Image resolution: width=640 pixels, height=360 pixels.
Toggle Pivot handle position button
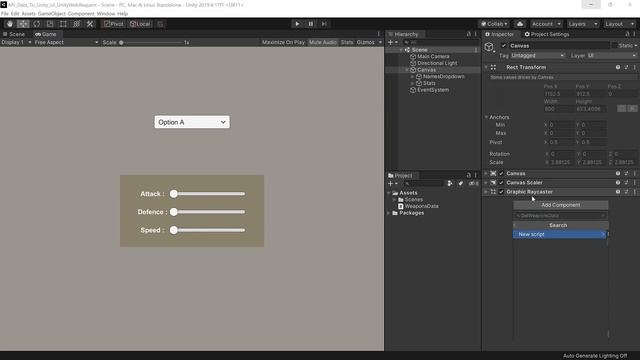(114, 24)
